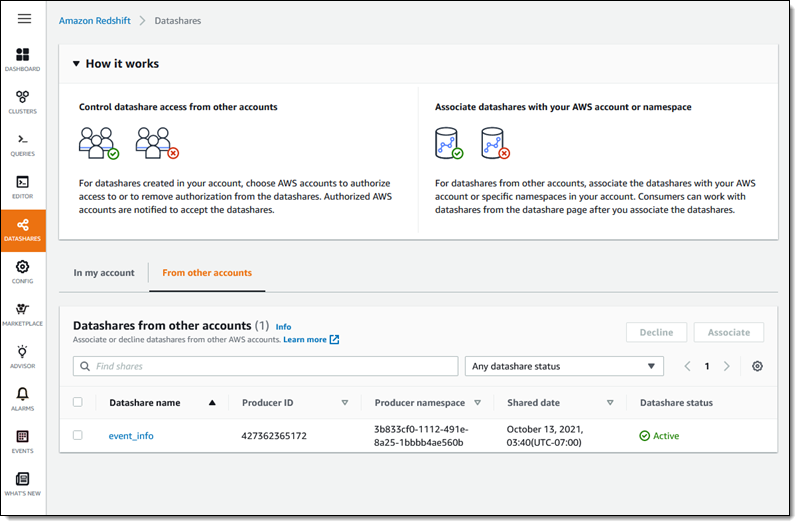This screenshot has width=800, height=526.
Task: Open the Any datashare status dropdown
Action: 564,366
